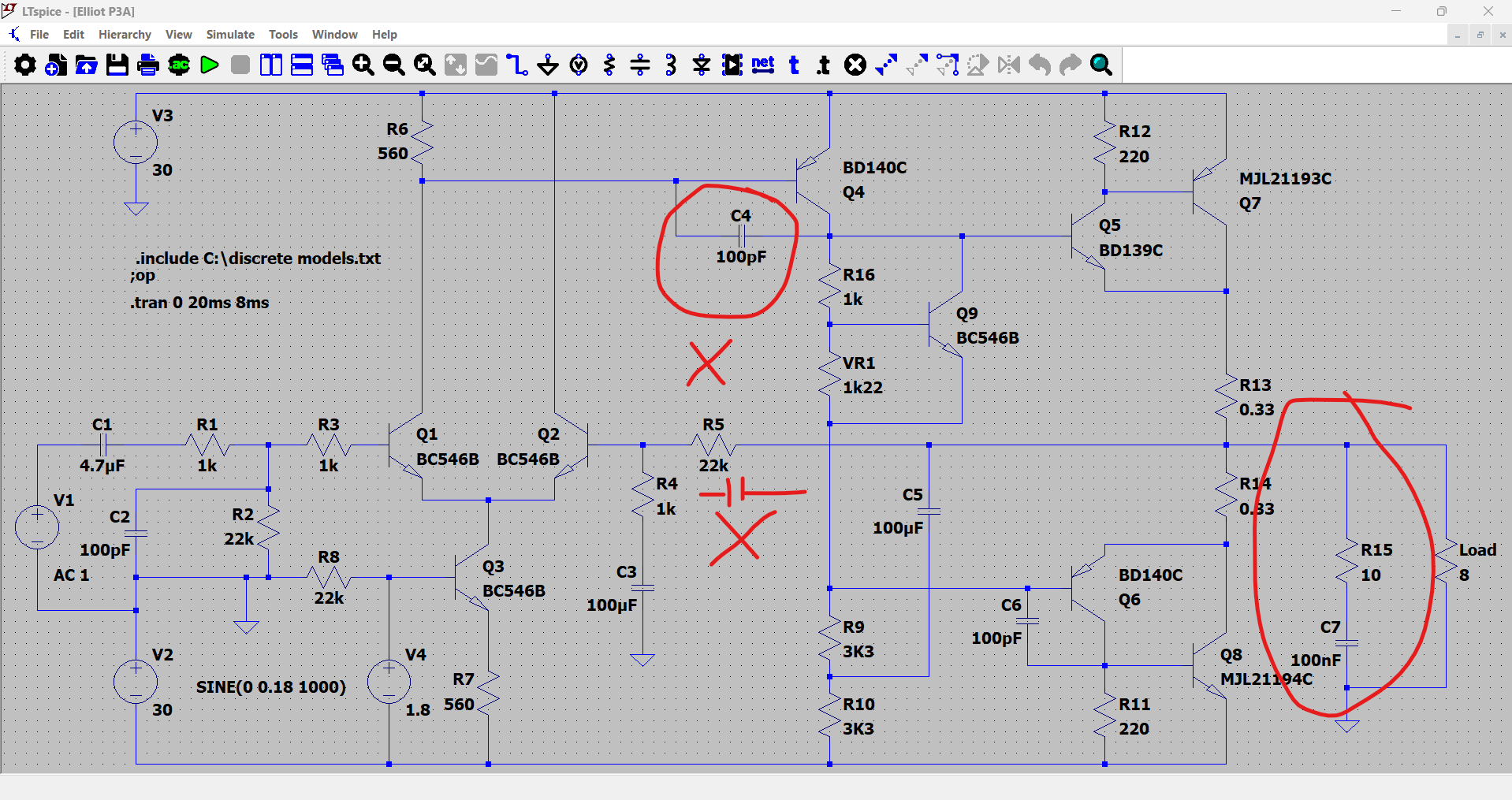This screenshot has height=800, width=1512.
Task: Place a Diode
Action: (x=702, y=65)
